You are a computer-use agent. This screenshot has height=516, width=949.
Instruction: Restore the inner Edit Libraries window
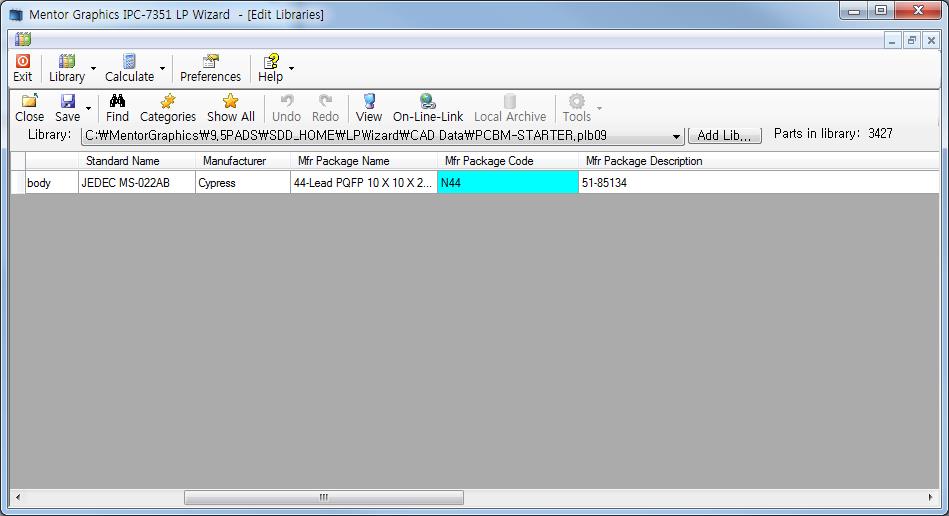[x=911, y=41]
